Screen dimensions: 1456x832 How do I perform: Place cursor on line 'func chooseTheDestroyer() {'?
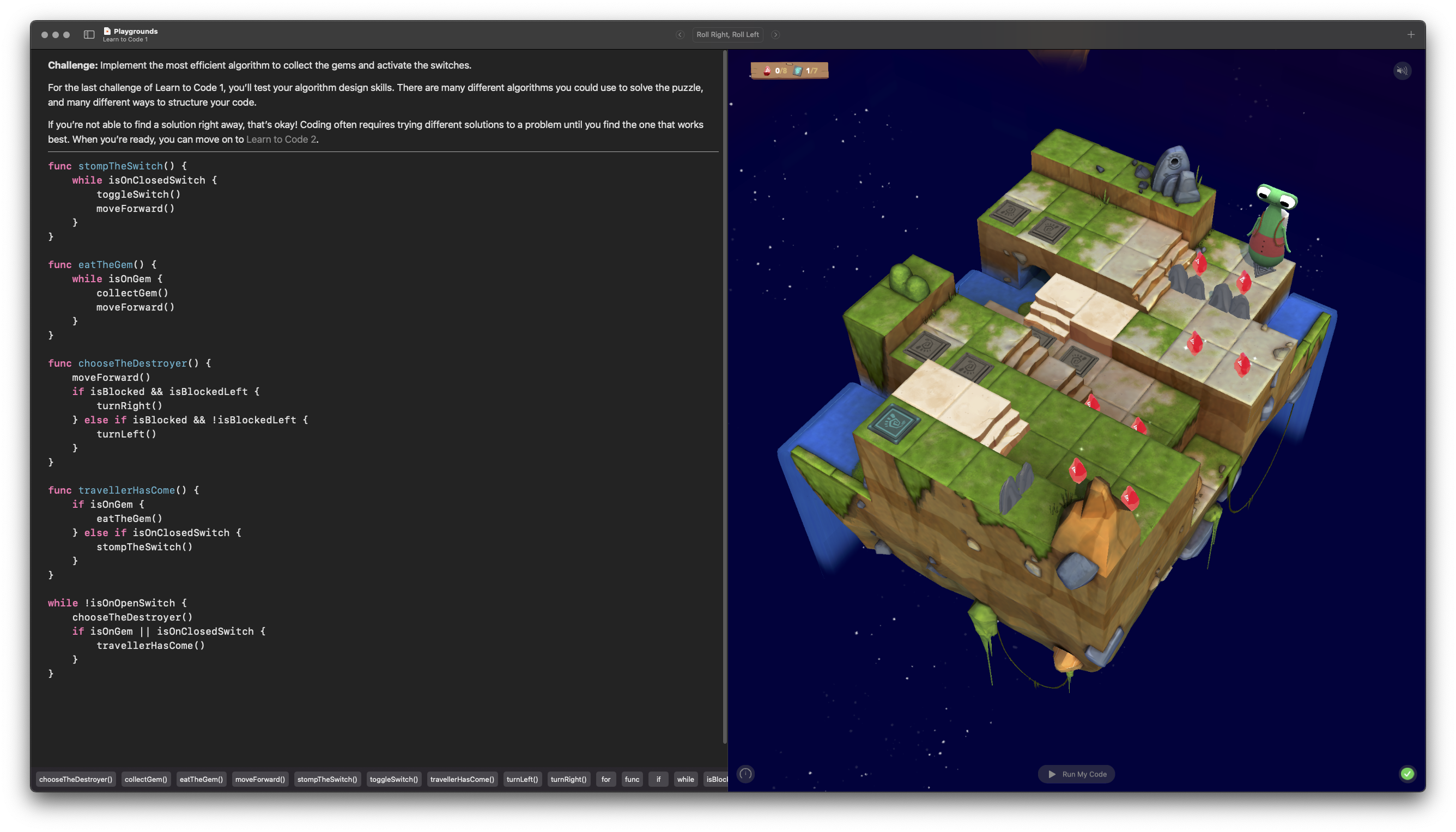[129, 363]
